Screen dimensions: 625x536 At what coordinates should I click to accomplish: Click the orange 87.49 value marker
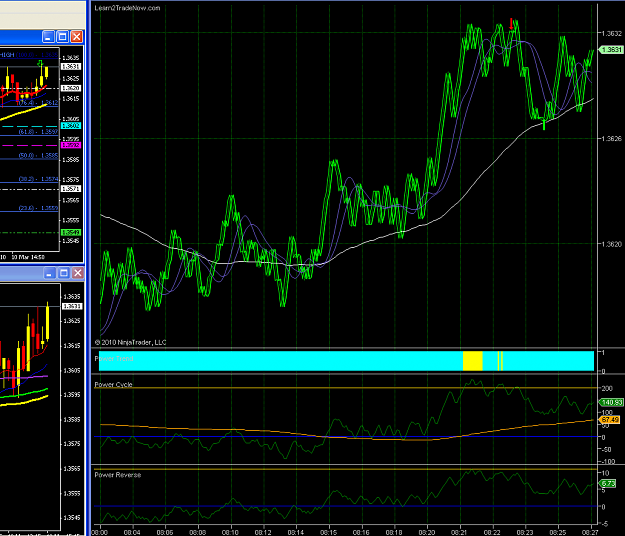coord(610,420)
